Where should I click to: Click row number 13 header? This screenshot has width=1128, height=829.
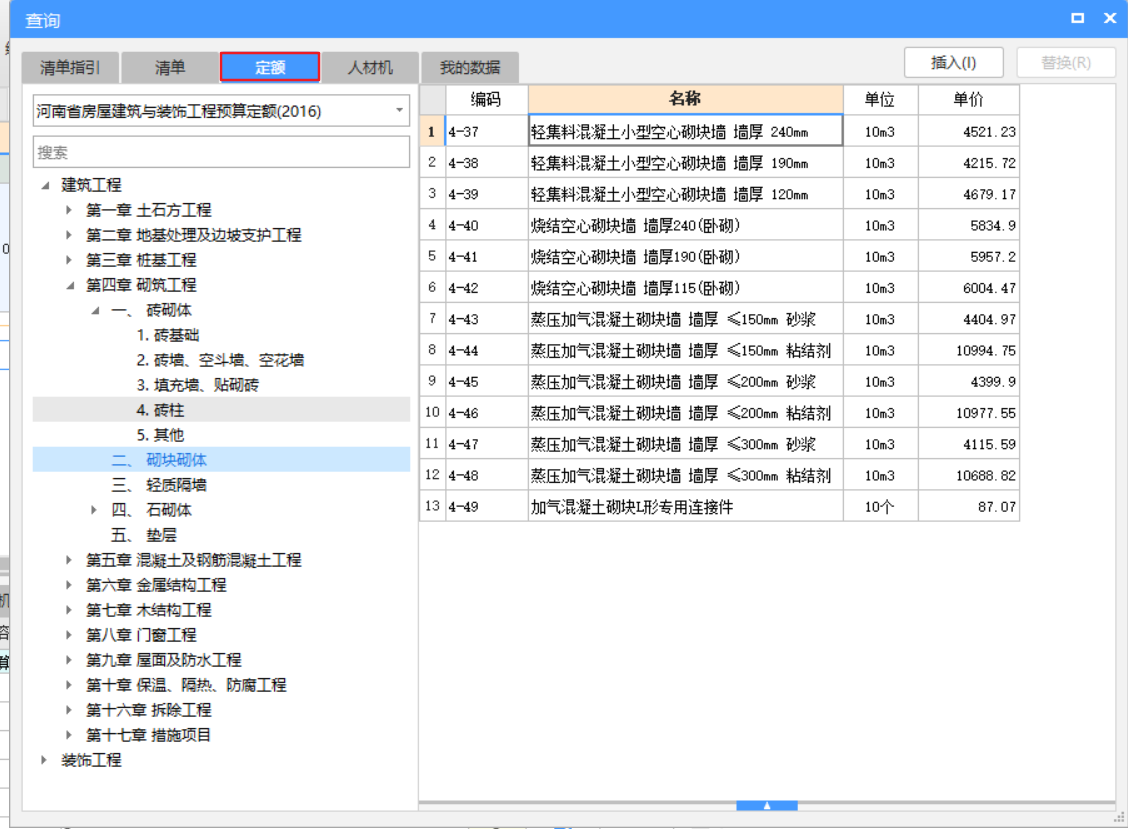(432, 507)
